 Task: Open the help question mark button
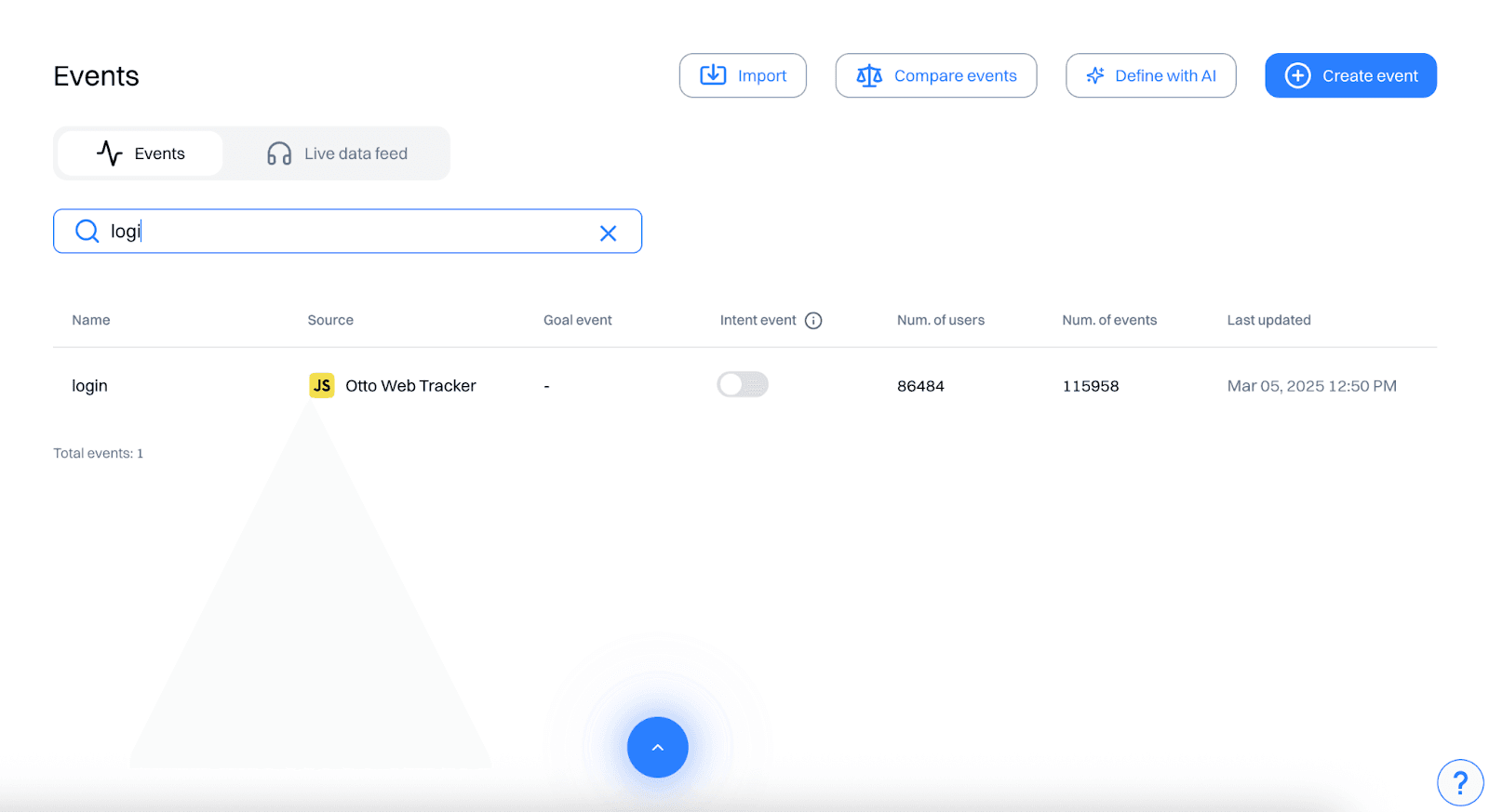[1459, 782]
